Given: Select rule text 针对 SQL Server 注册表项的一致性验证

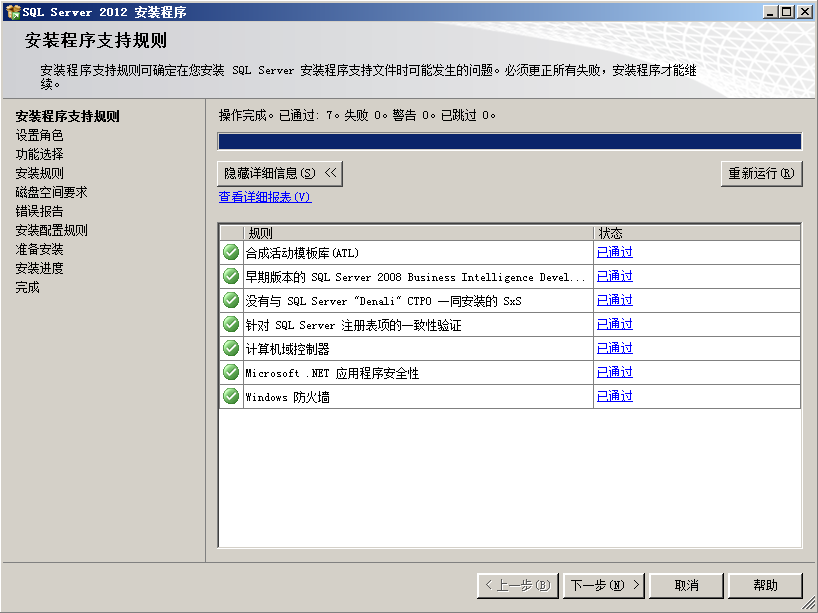Looking at the screenshot, I should (353, 325).
